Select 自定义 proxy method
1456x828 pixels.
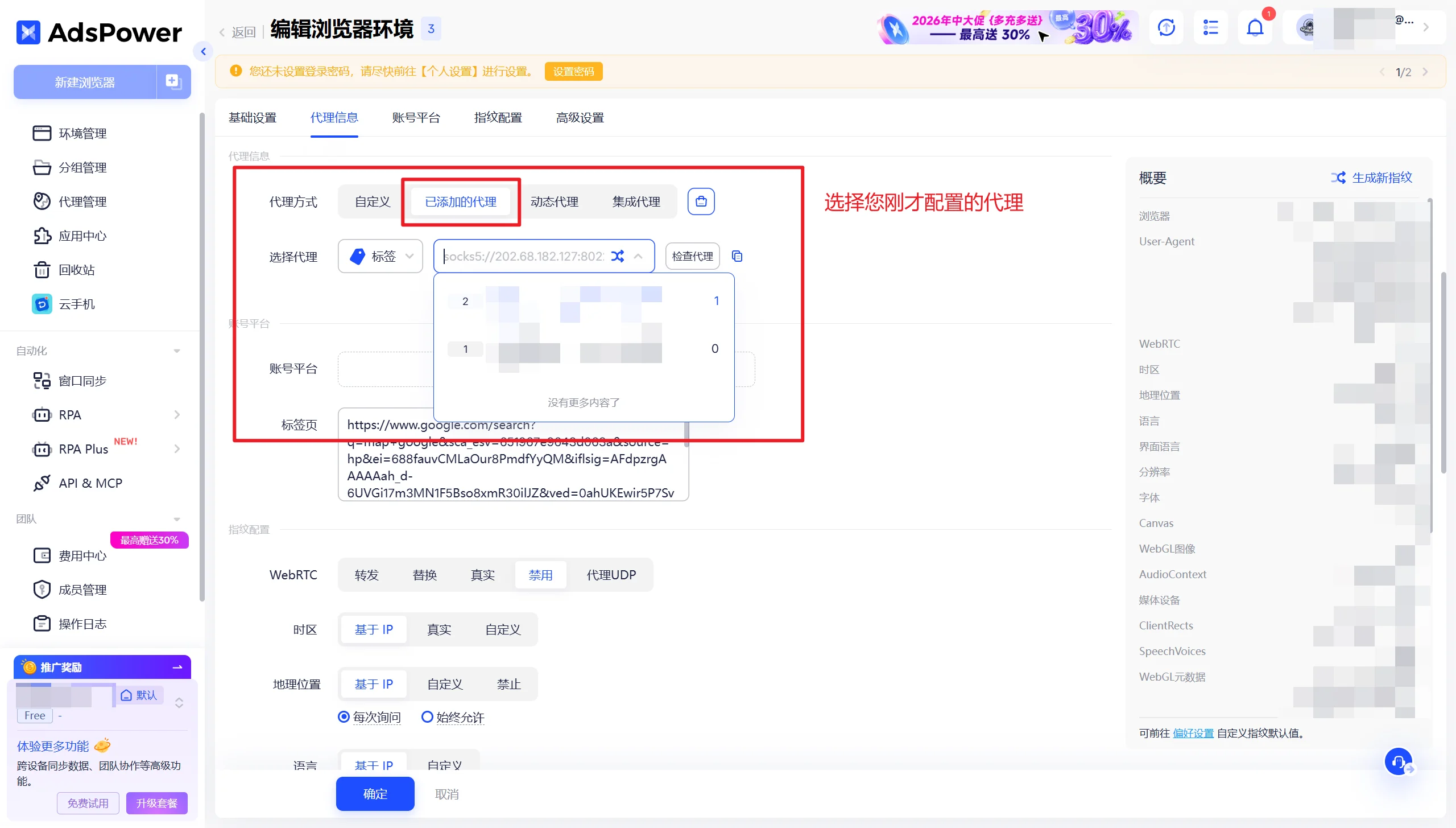tap(373, 201)
